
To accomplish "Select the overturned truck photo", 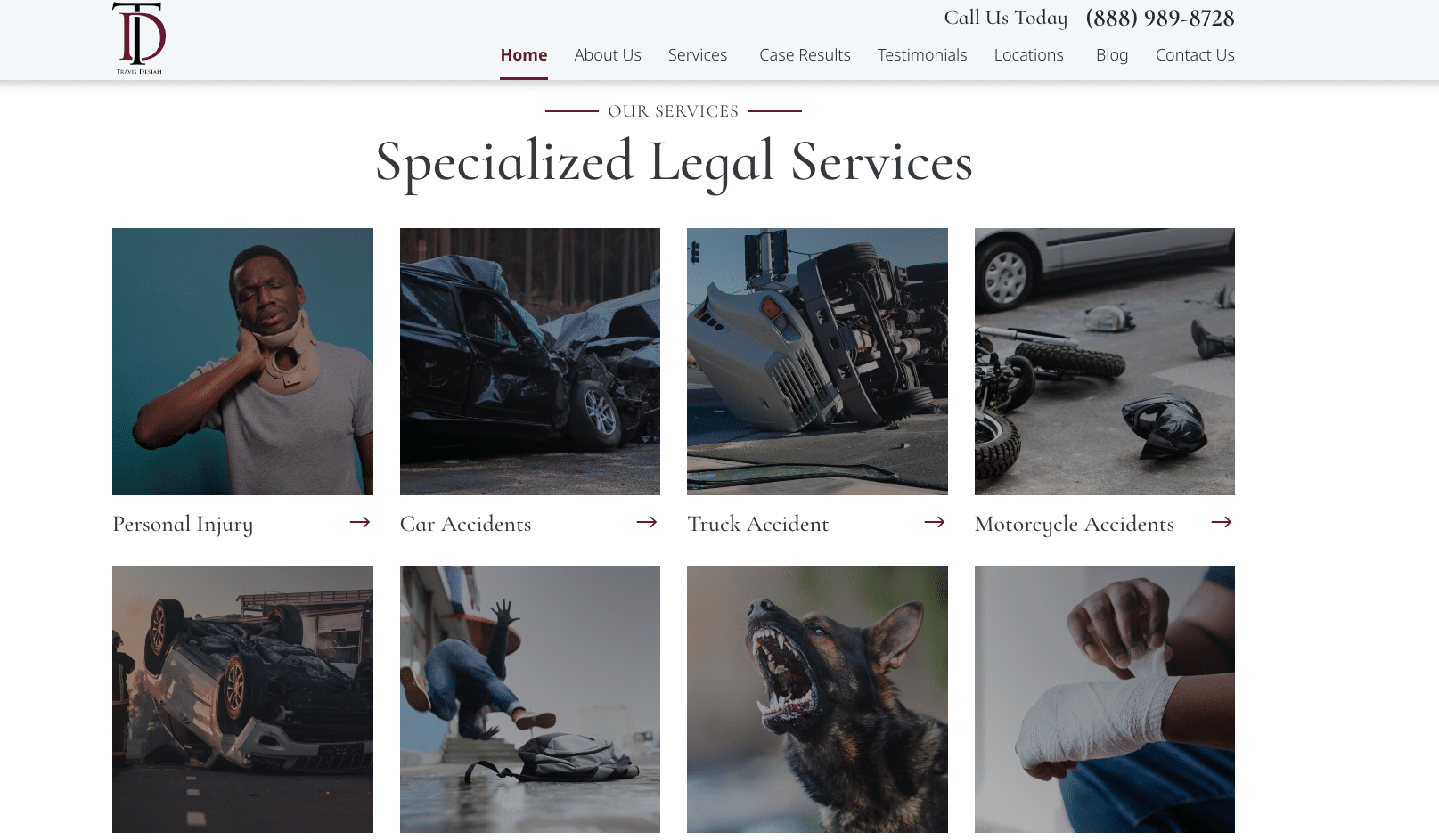I will 817,362.
